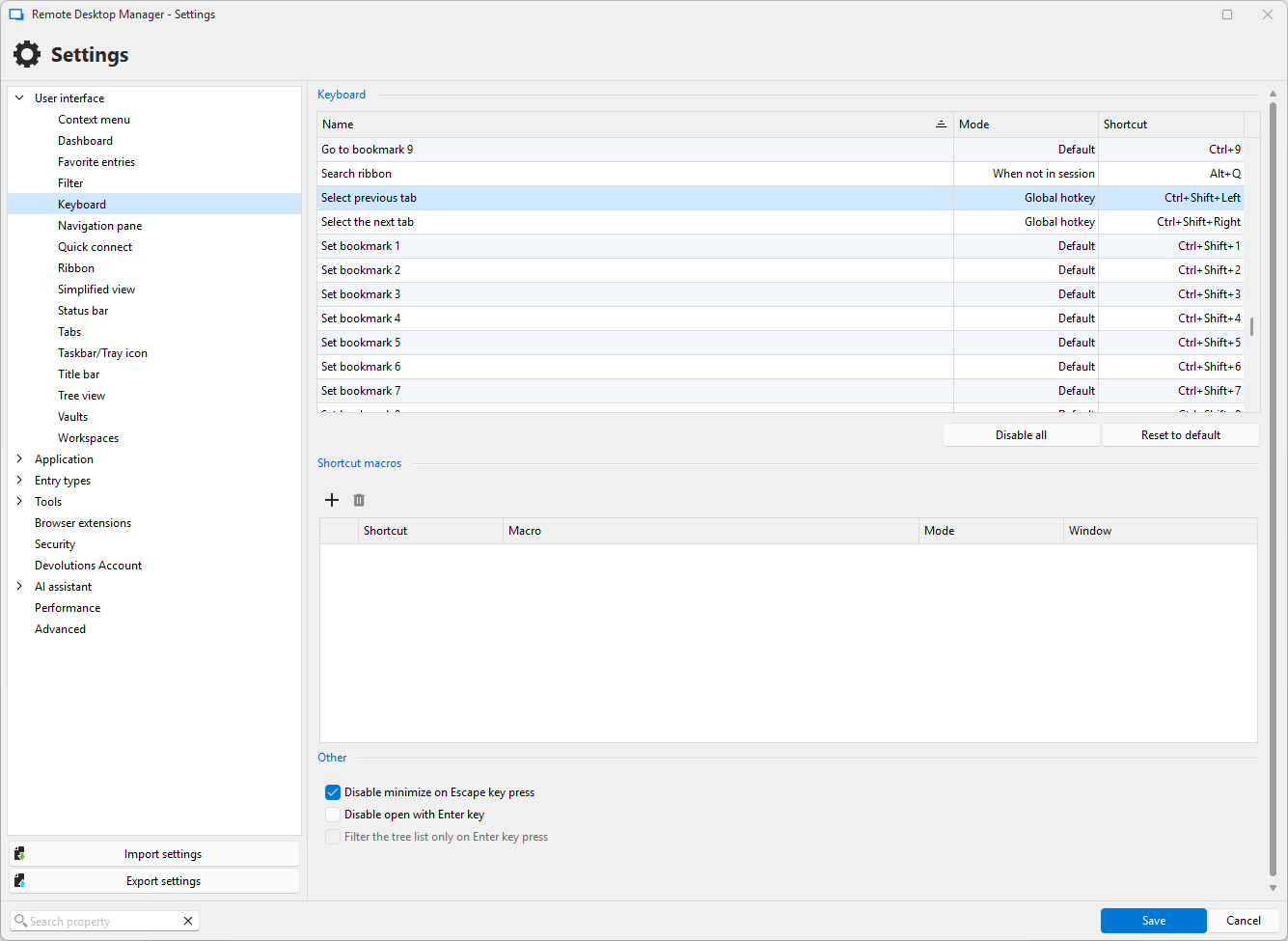Screen dimensions: 1288x941
Task: Expand the Entry types tree node
Action: [19, 481]
